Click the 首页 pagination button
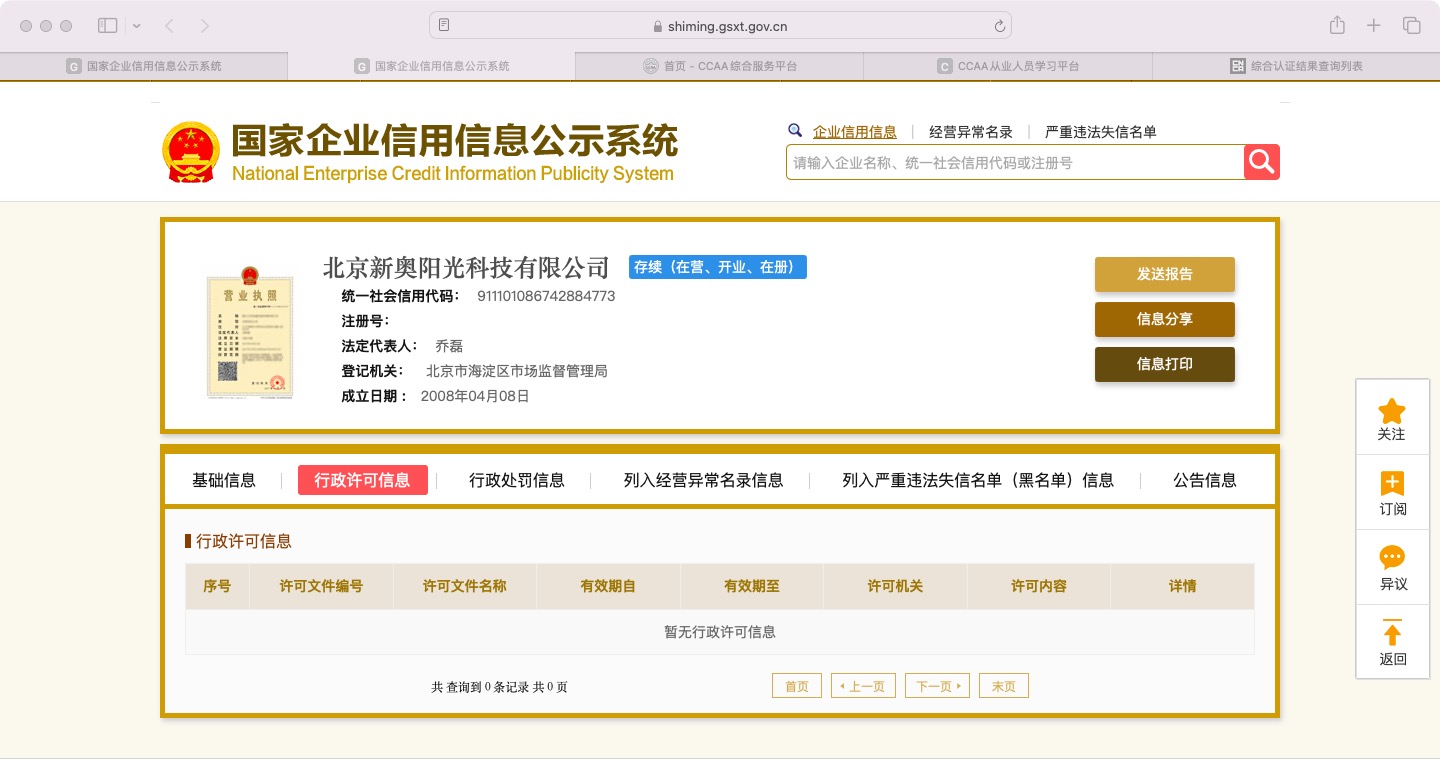Image resolution: width=1440 pixels, height=779 pixels. pyautogui.click(x=797, y=686)
